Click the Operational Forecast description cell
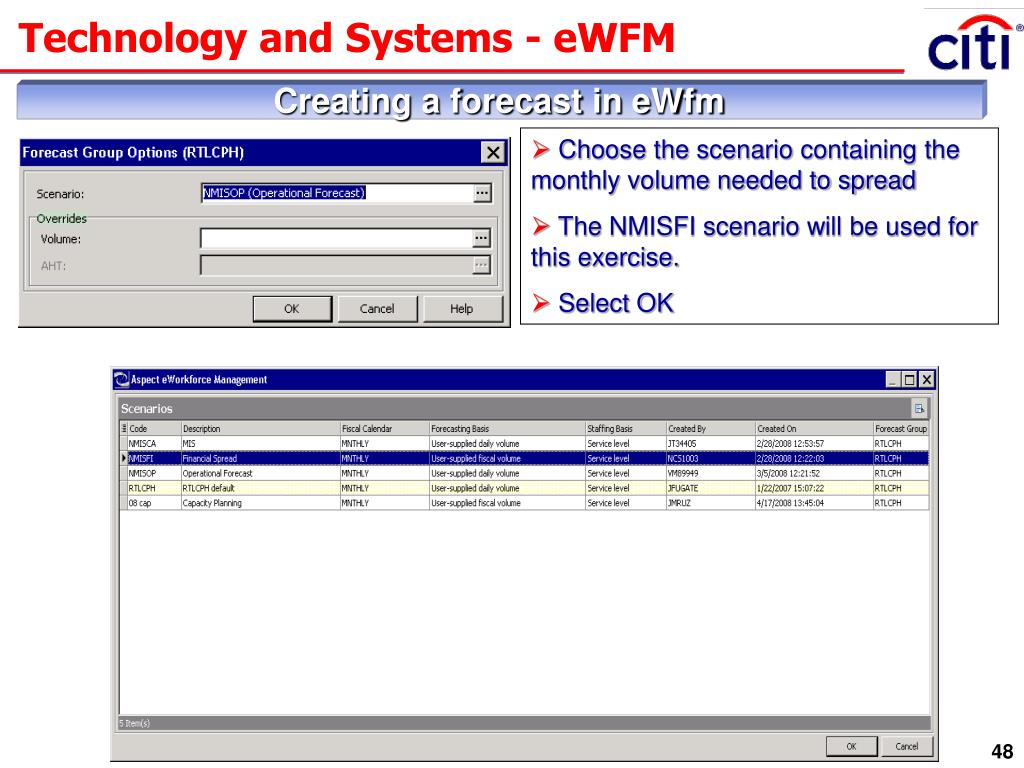This screenshot has height=768, width=1024. pos(260,473)
